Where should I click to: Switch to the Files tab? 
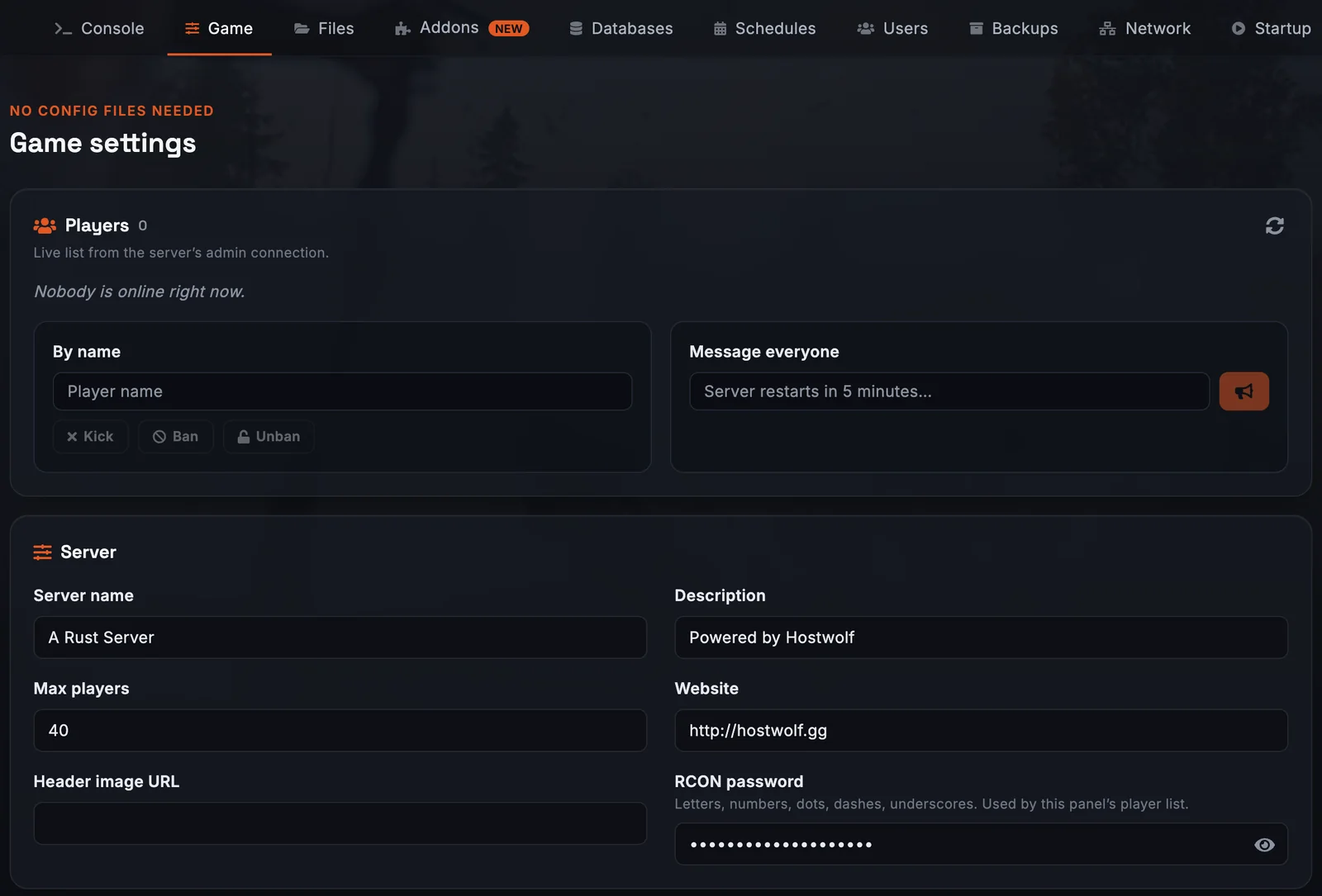point(324,28)
